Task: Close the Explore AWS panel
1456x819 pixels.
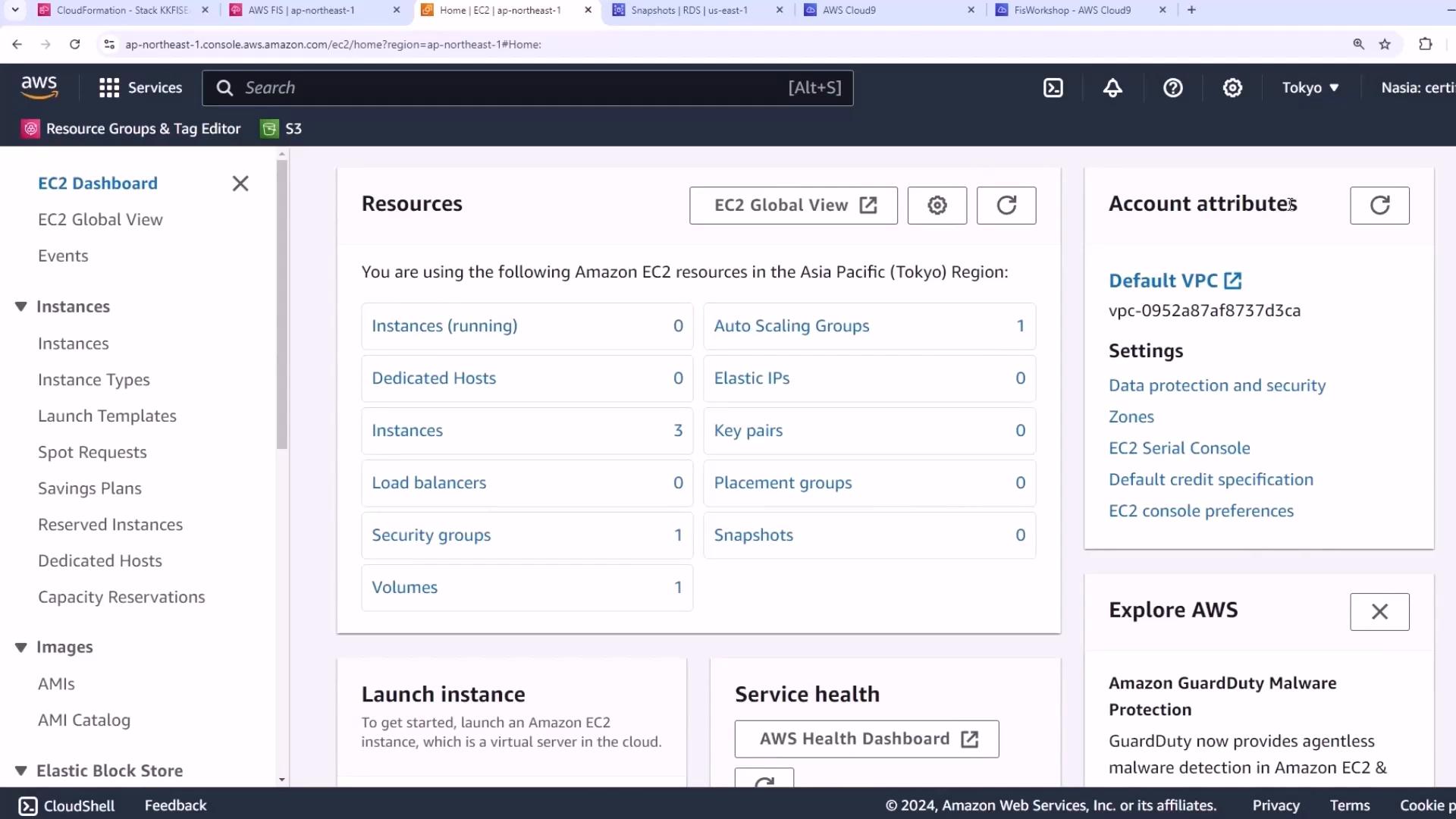Action: [1379, 612]
